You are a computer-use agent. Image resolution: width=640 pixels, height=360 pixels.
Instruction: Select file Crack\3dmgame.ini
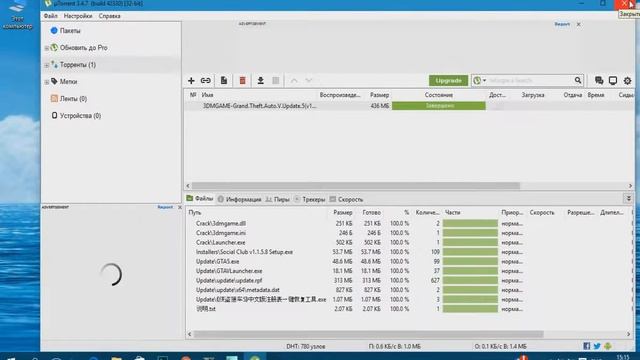(x=220, y=233)
